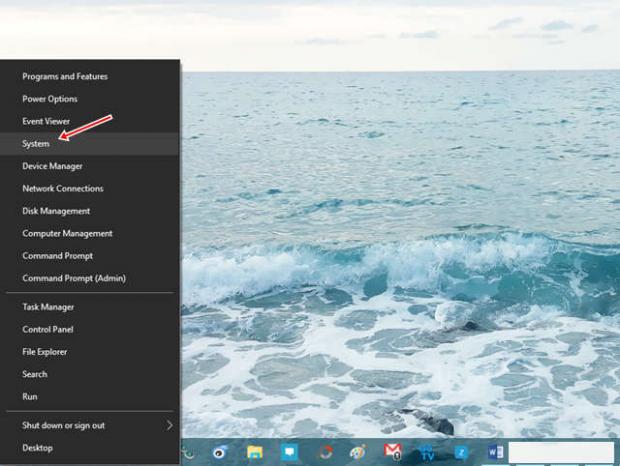The width and height of the screenshot is (620, 466).
Task: Open the light blue Z taskbar icon
Action: coord(461,452)
